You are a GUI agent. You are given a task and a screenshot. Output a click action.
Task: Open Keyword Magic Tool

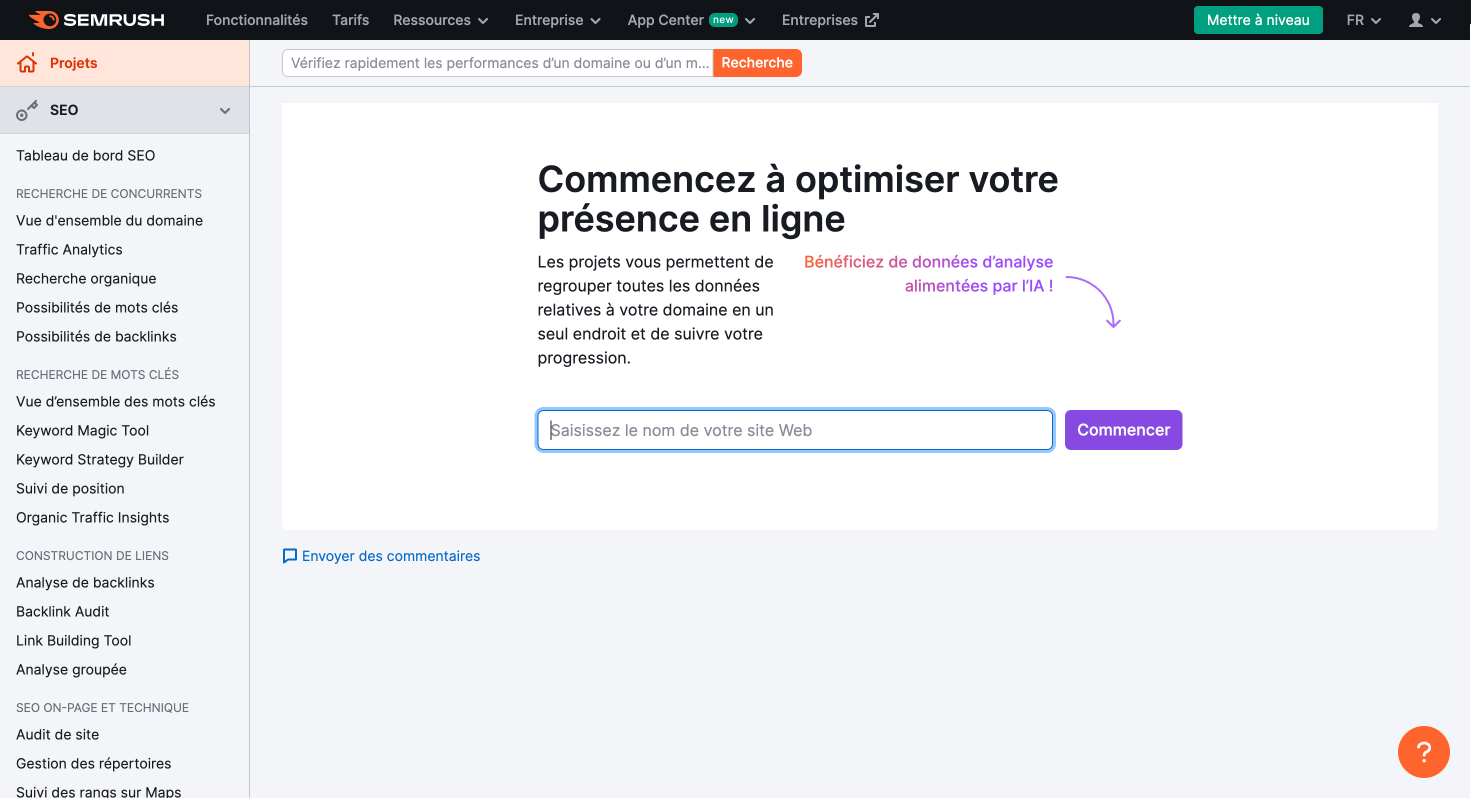click(x=83, y=431)
